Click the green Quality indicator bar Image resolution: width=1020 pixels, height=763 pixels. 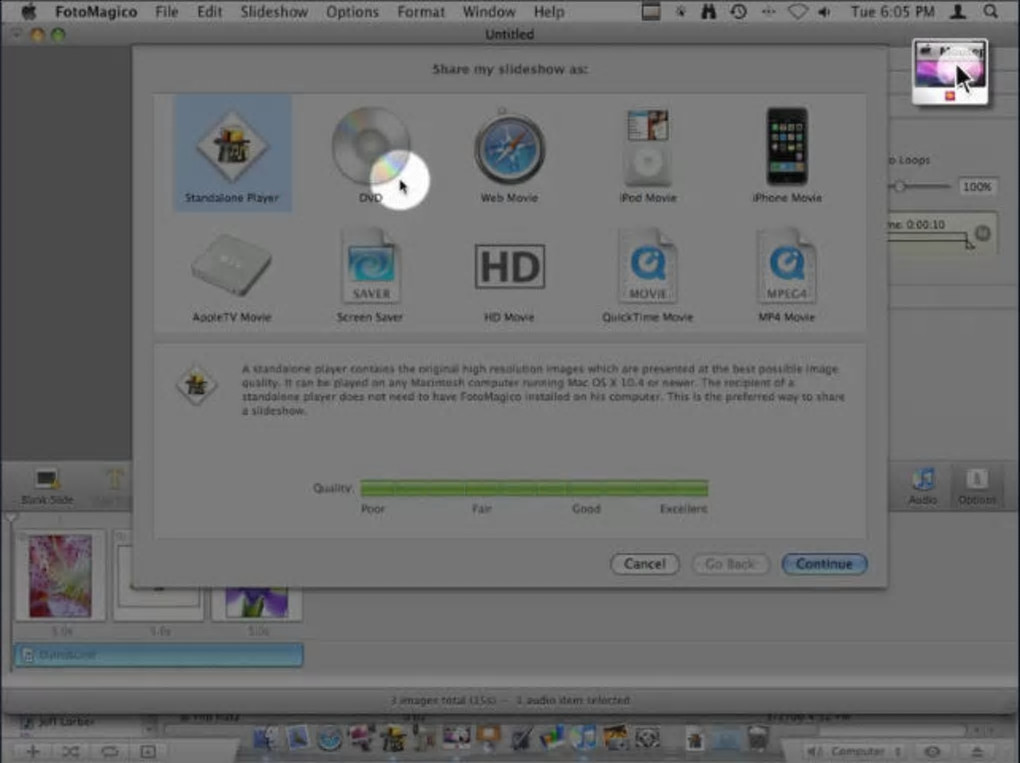point(534,488)
